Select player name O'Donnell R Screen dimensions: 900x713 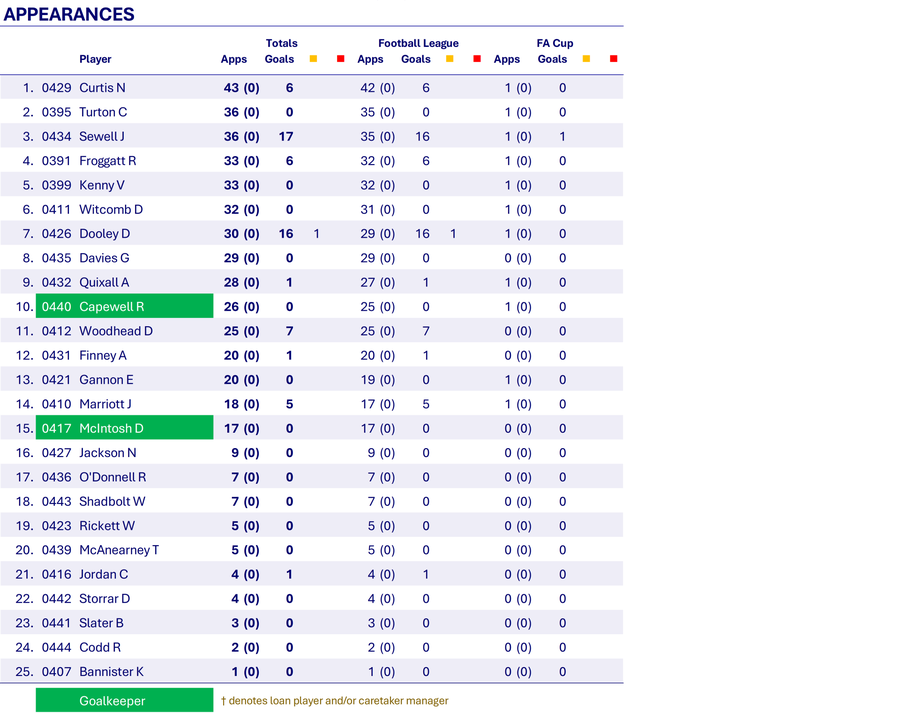[x=112, y=477]
